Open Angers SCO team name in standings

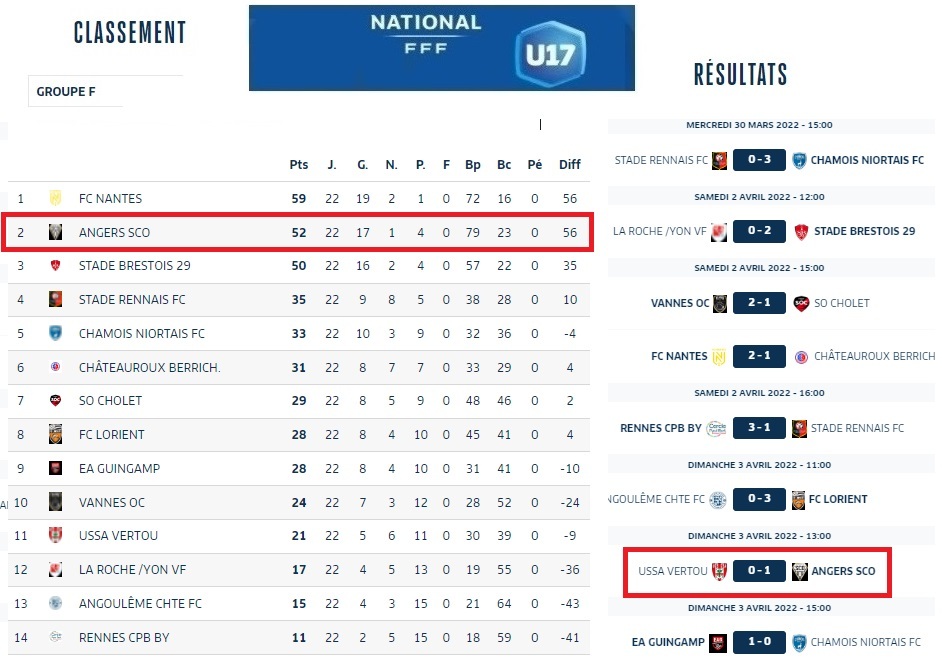click(114, 233)
